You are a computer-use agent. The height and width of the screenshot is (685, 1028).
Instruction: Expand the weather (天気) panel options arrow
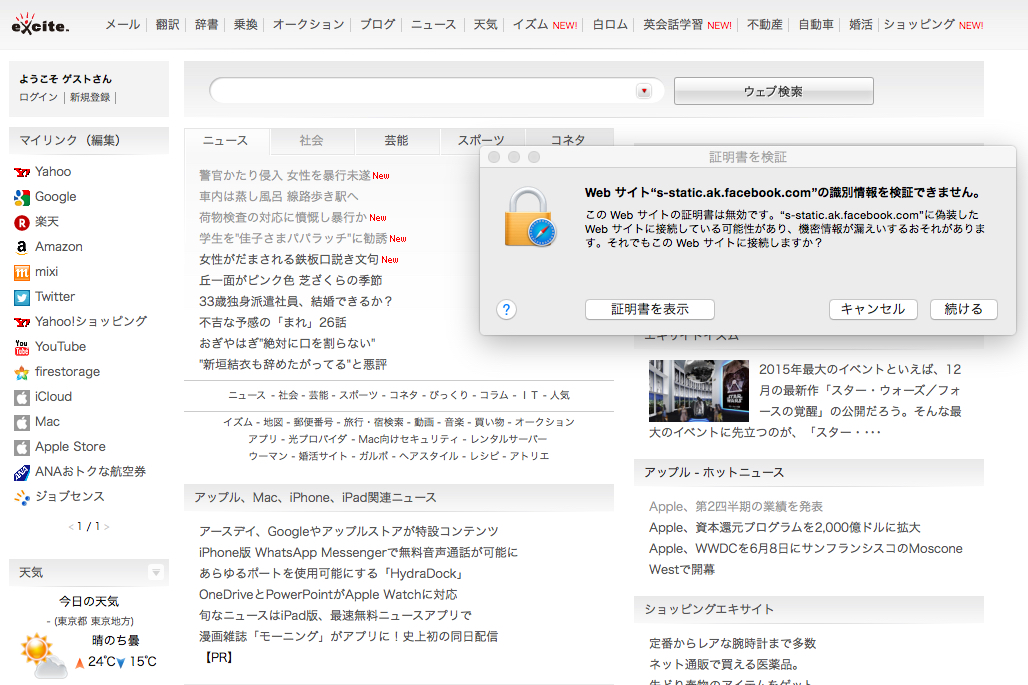(155, 572)
